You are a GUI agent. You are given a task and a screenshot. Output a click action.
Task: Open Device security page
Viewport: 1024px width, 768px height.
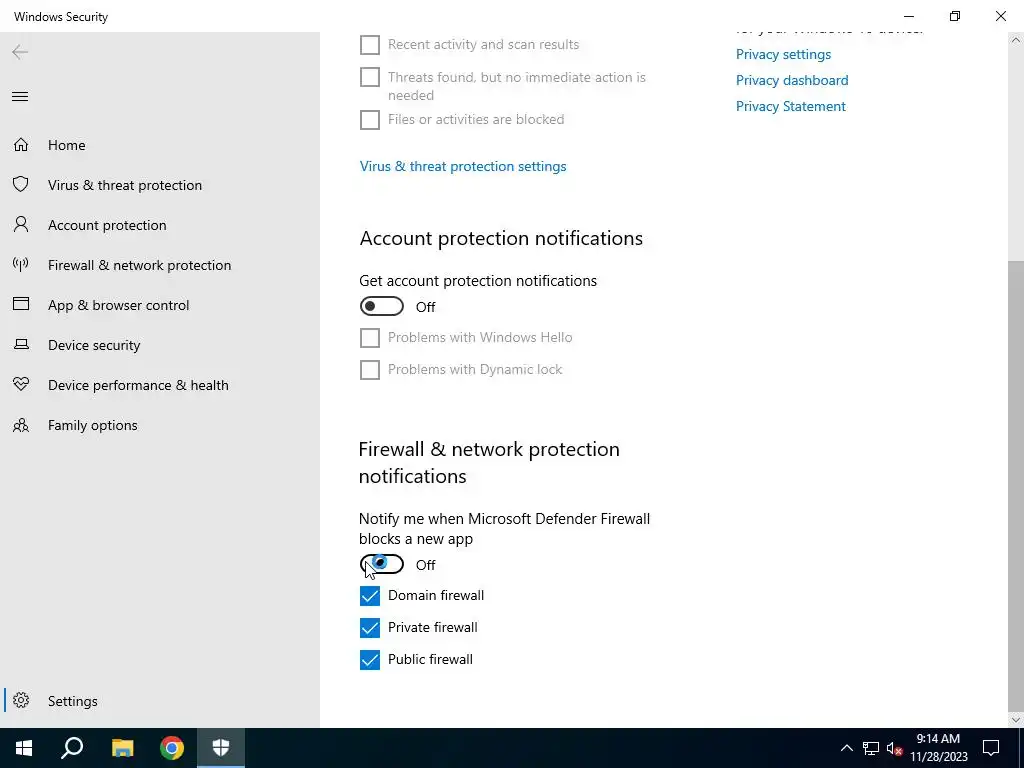[160, 344]
